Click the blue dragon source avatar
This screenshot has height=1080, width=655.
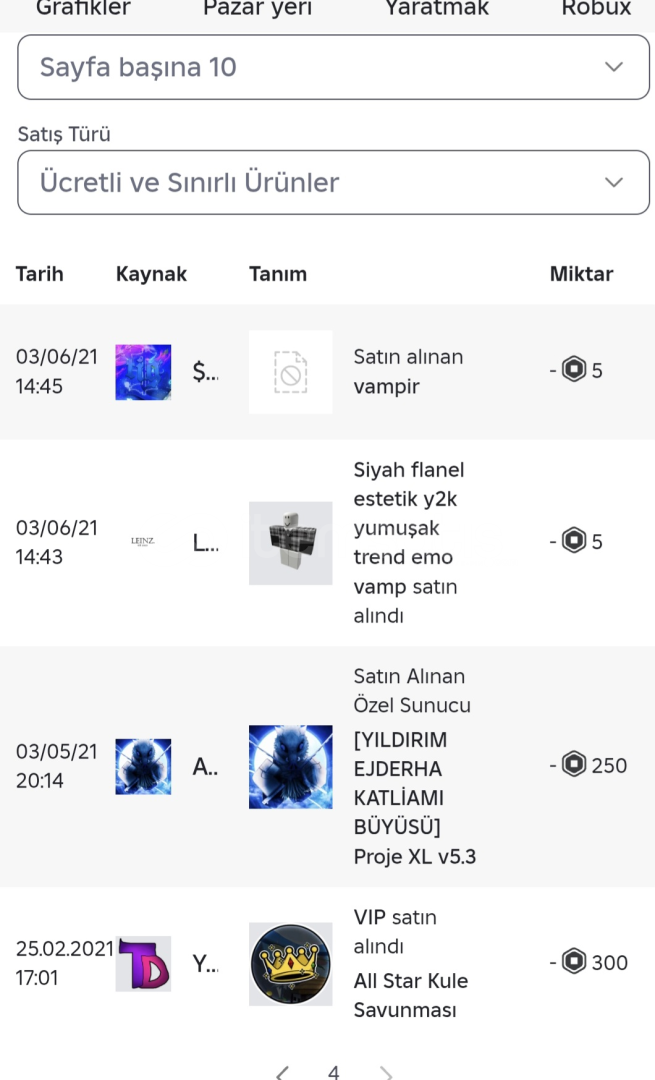coord(143,766)
